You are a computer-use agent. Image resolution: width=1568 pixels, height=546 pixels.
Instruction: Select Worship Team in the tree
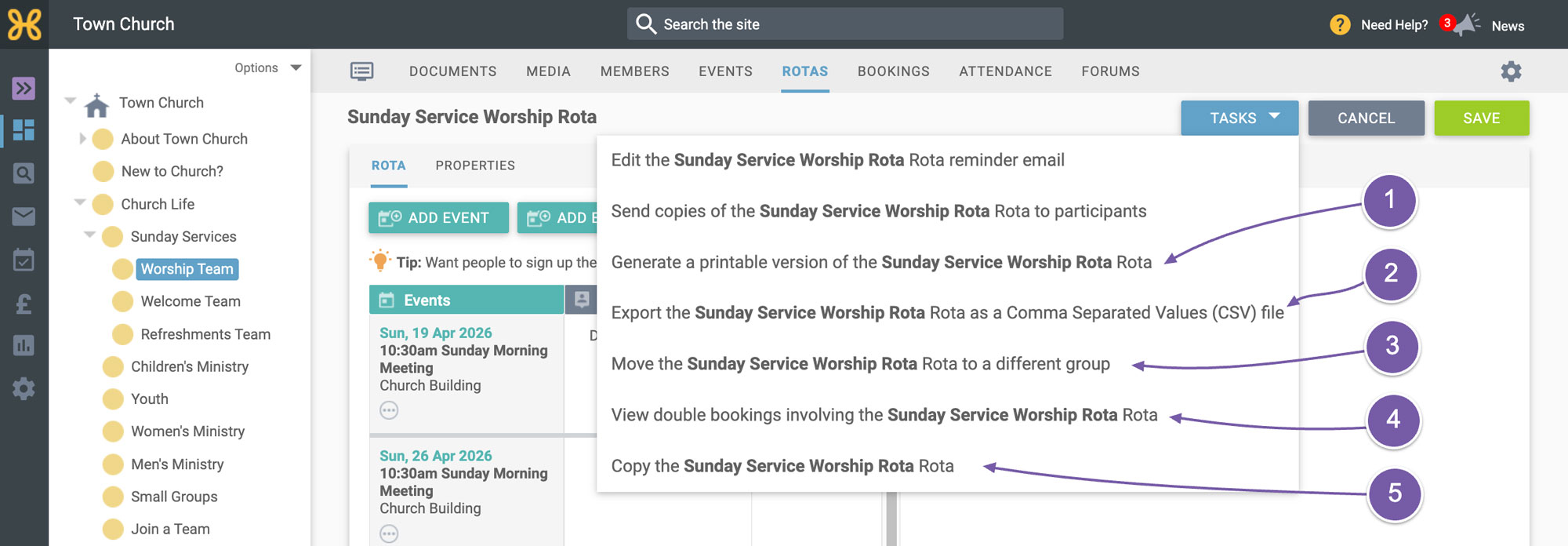187,269
